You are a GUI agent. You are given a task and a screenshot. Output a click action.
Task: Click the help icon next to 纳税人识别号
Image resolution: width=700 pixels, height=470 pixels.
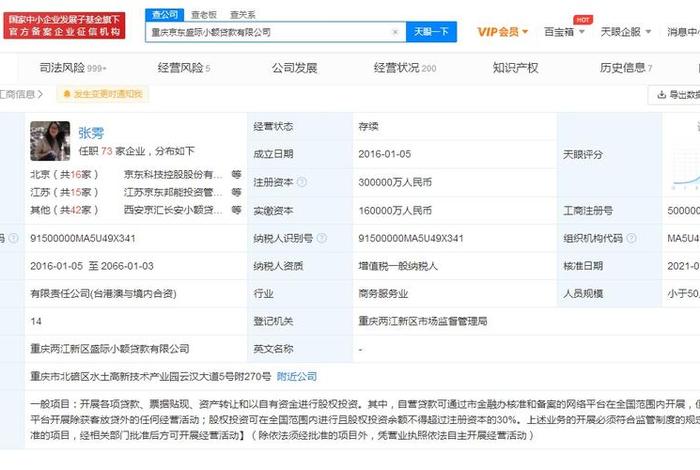pyautogui.click(x=321, y=238)
